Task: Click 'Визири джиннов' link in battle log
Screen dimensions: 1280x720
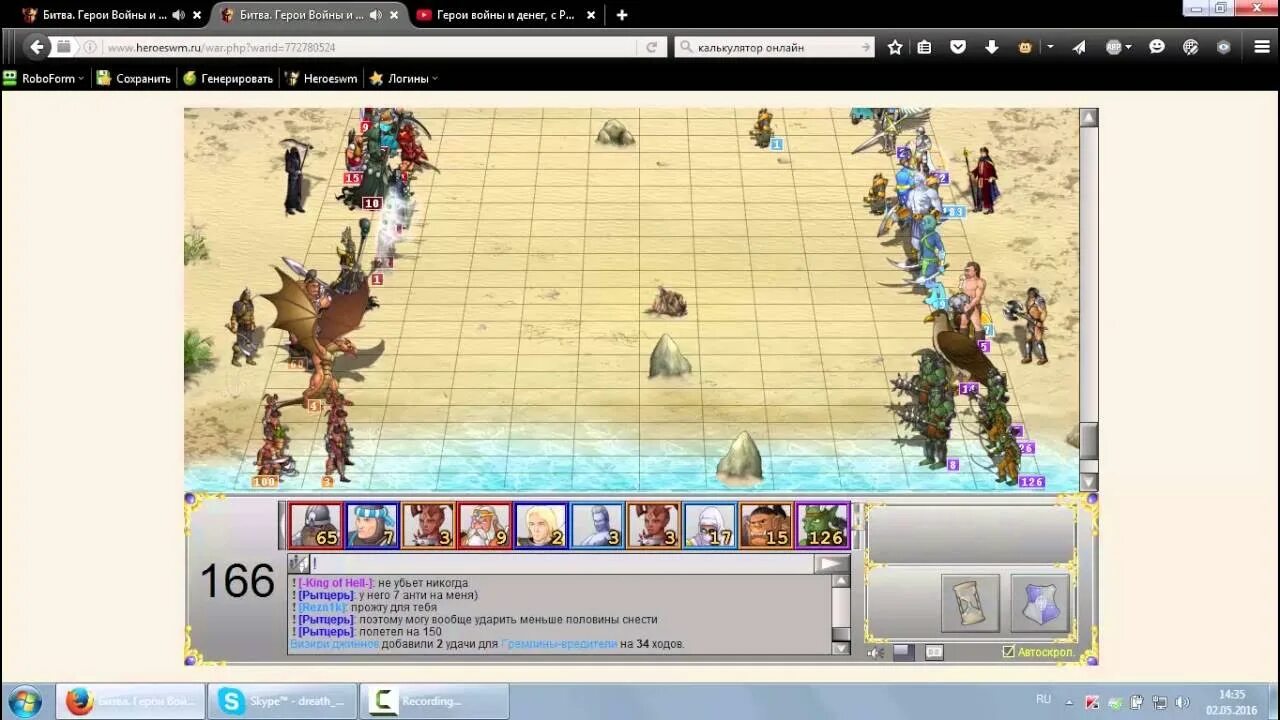Action: pos(334,644)
